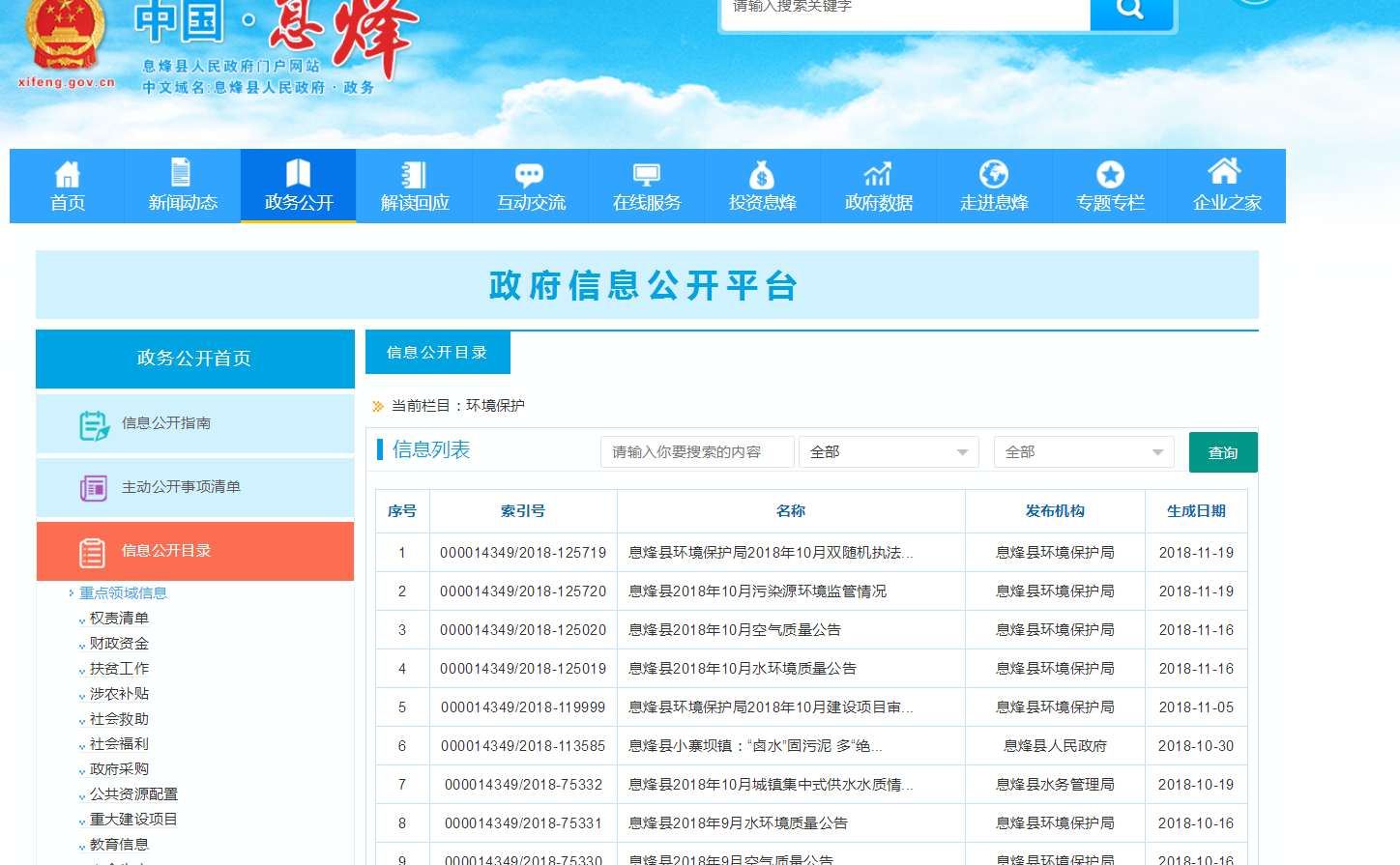Click the home icon in navigation bar
The image size is (1400, 865).
67,174
